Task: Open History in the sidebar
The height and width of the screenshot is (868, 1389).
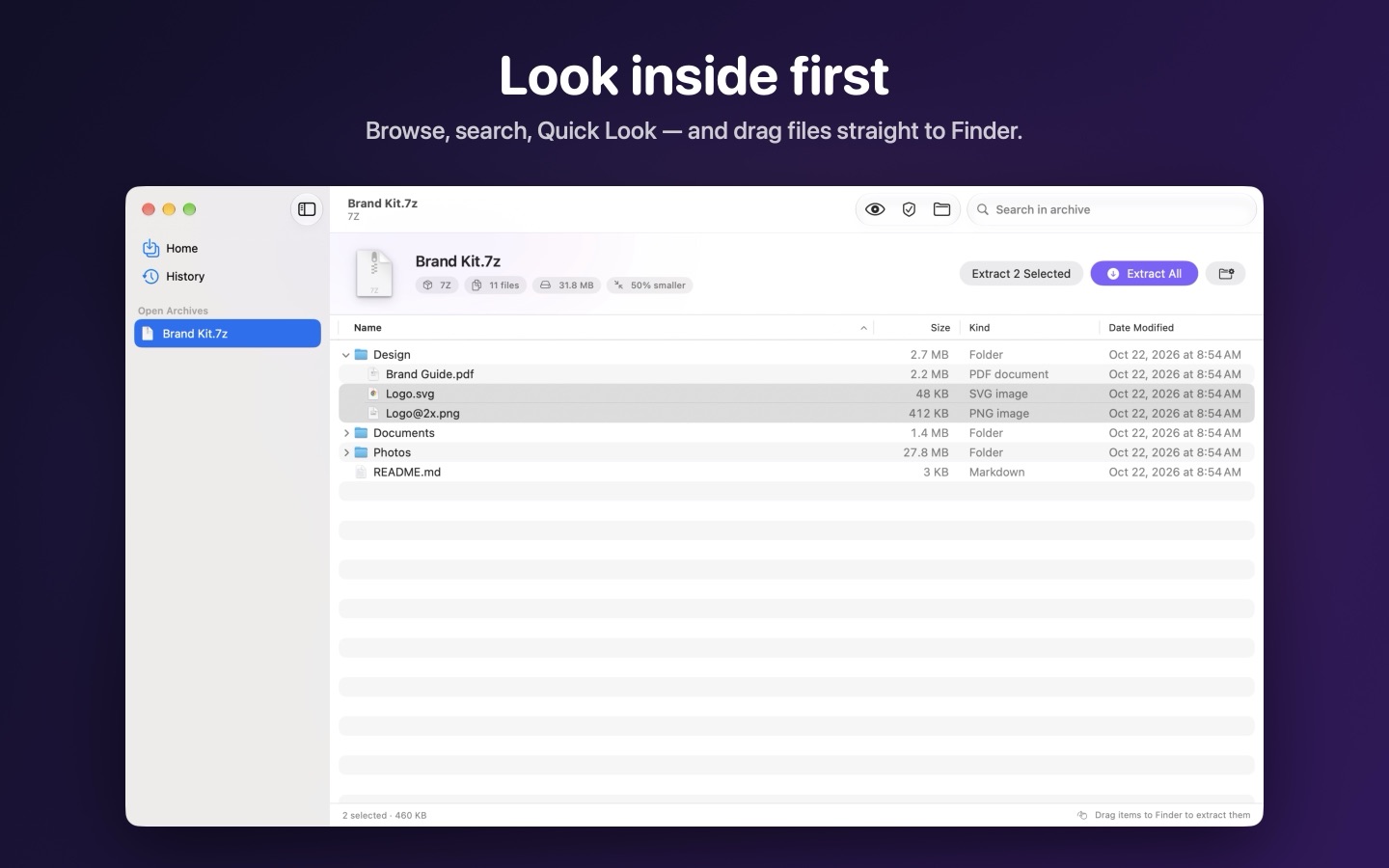Action: (x=228, y=277)
